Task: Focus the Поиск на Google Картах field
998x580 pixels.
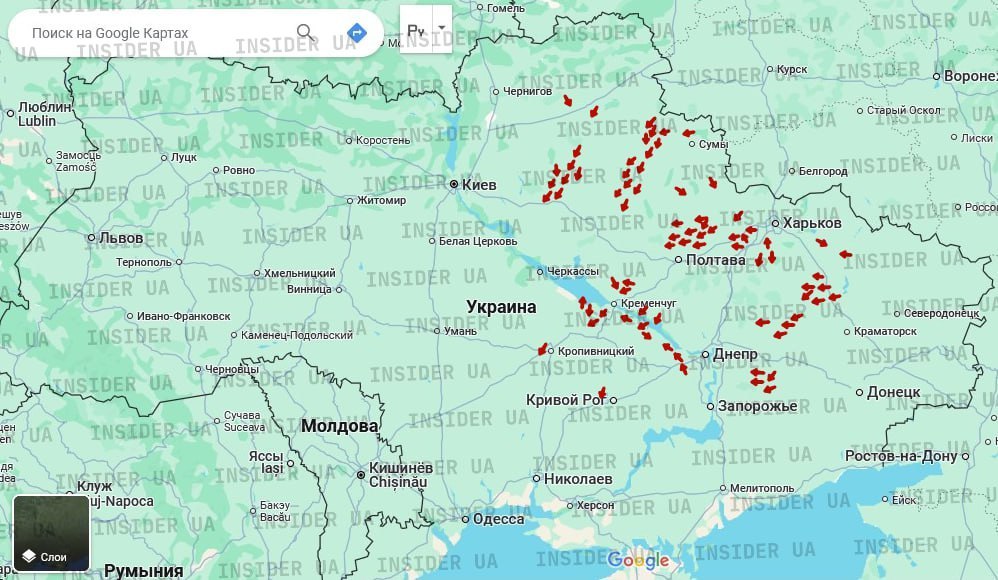Action: coord(150,33)
